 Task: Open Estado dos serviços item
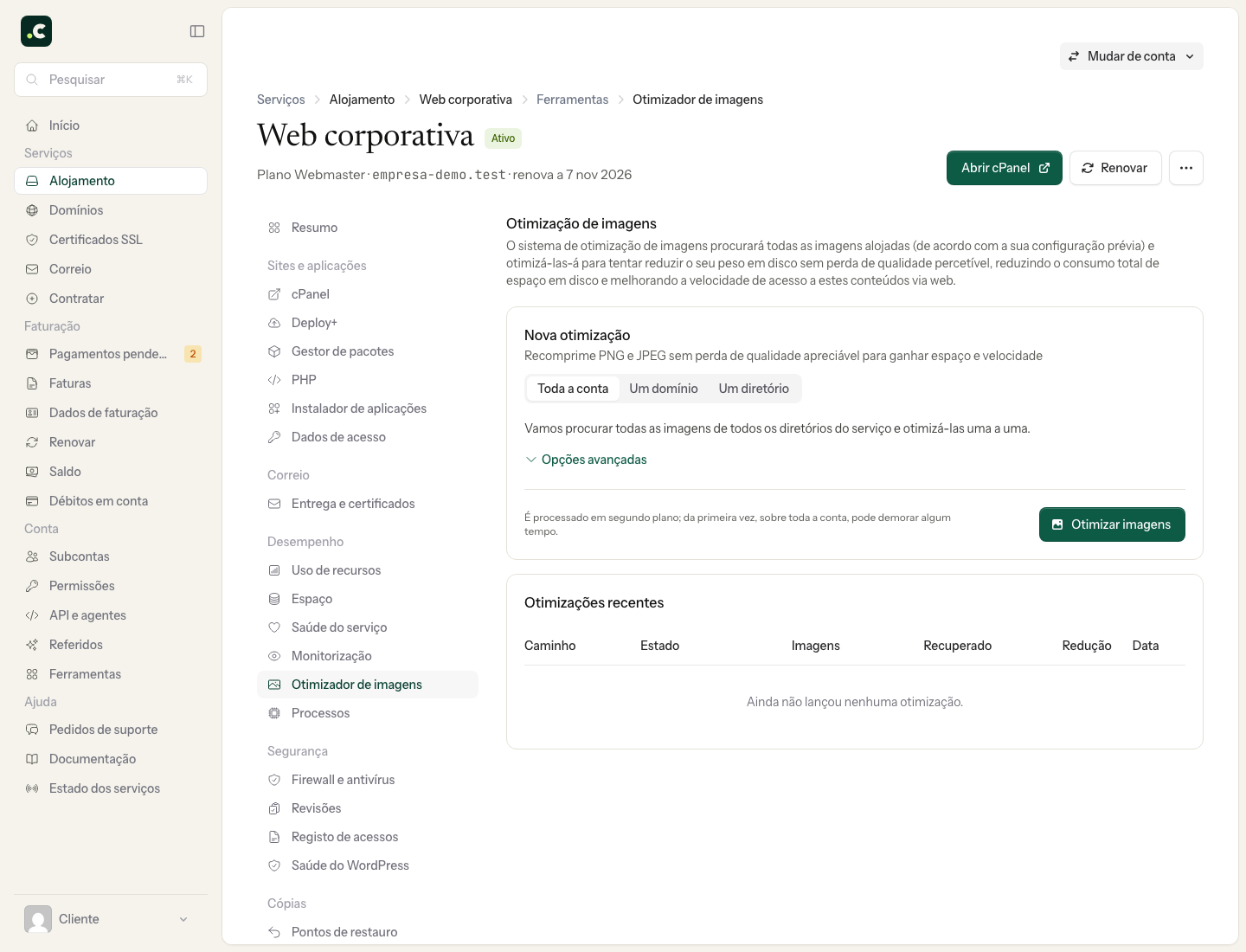[111, 788]
